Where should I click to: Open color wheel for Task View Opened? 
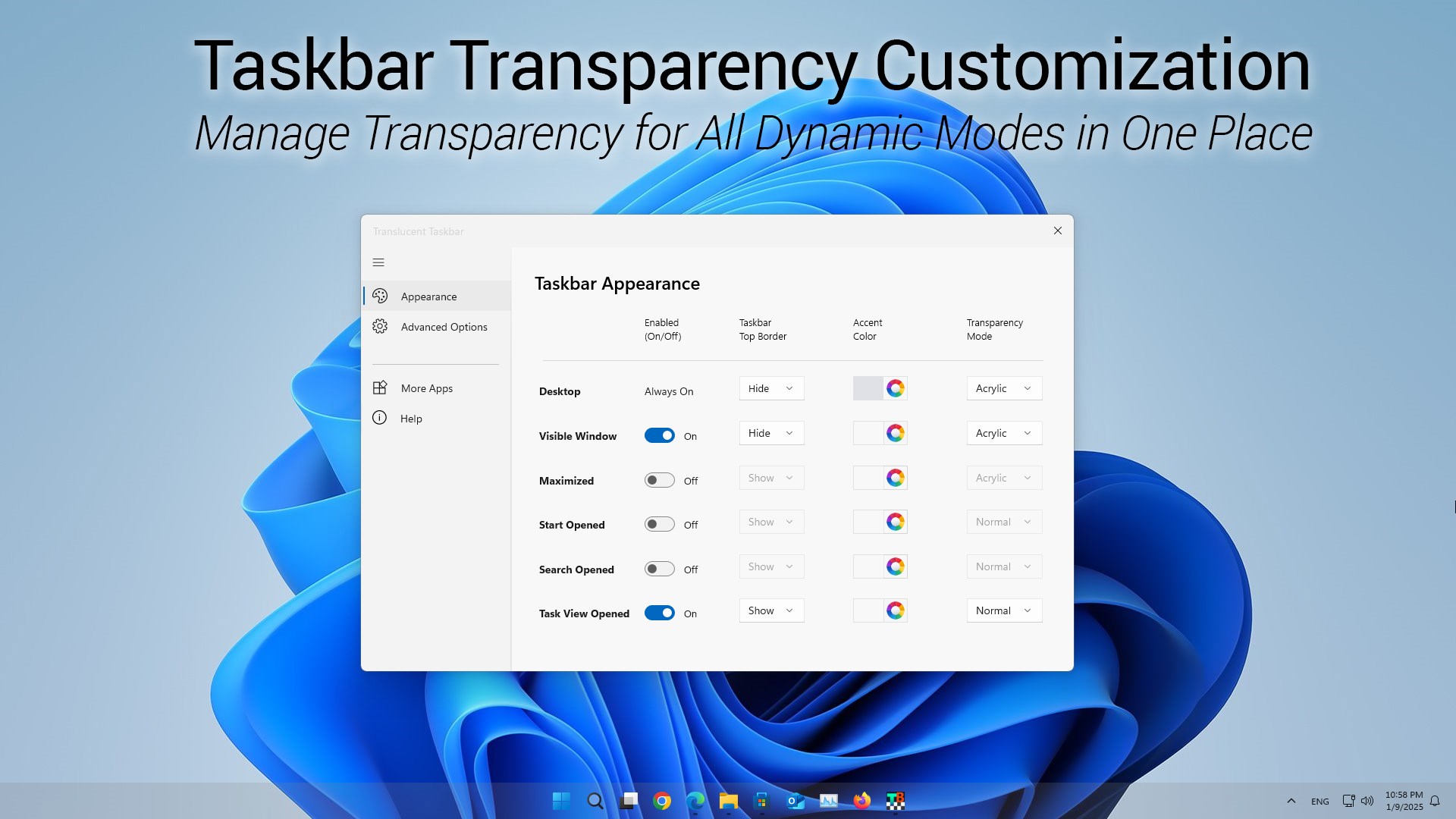pos(896,610)
